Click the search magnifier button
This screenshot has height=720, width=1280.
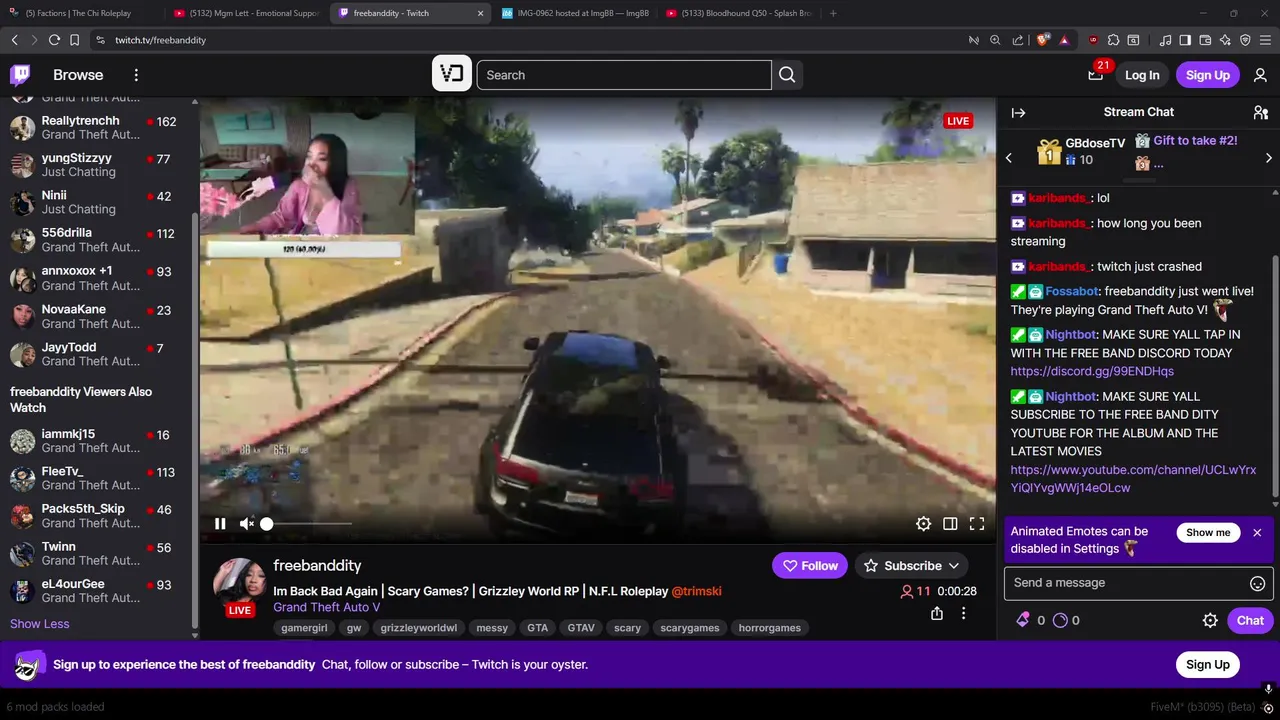(787, 75)
